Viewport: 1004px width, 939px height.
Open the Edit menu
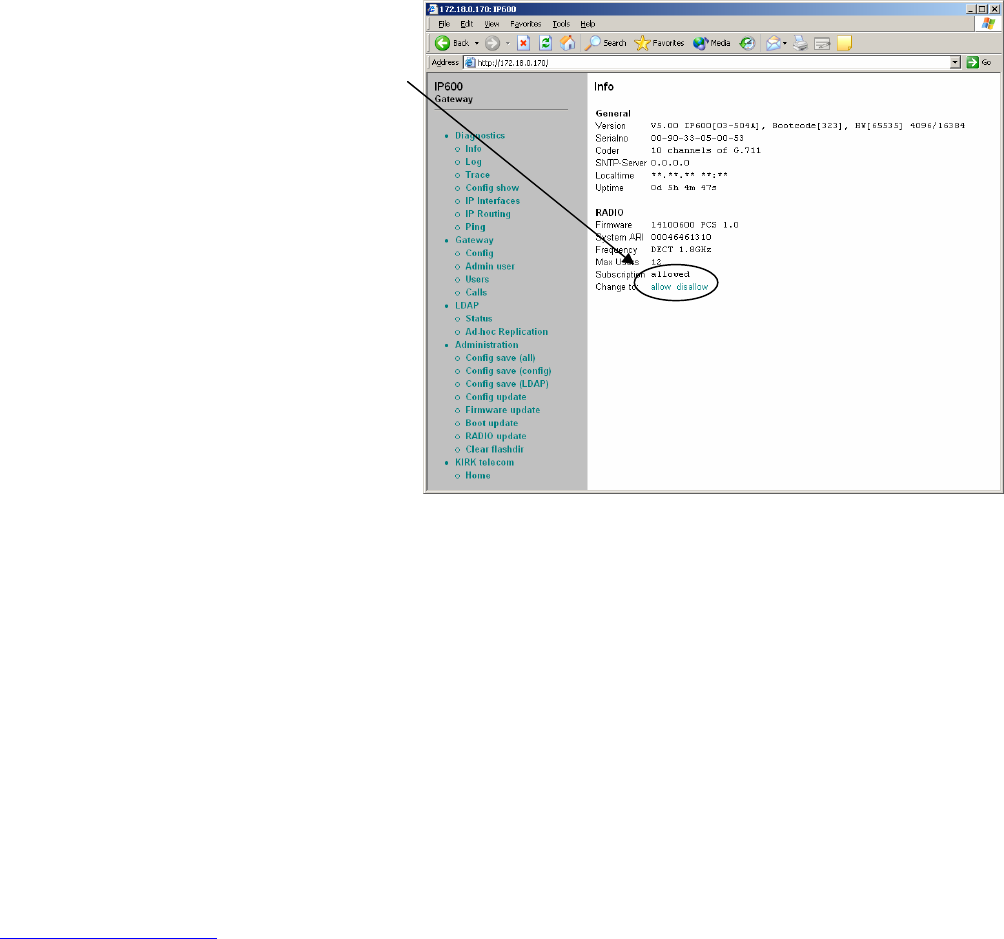[467, 24]
